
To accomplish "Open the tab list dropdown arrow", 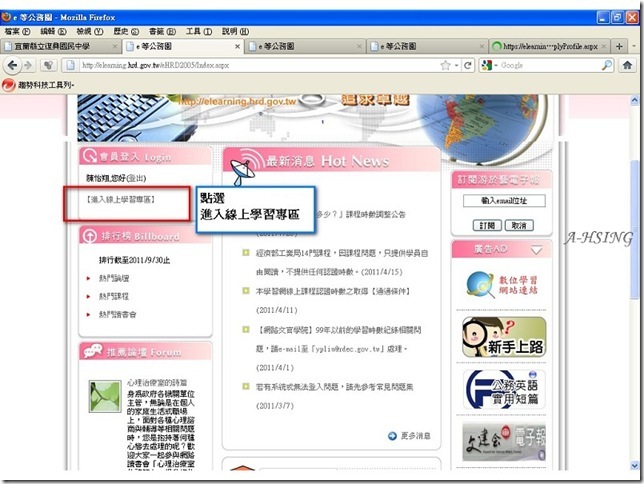I will coord(634,46).
